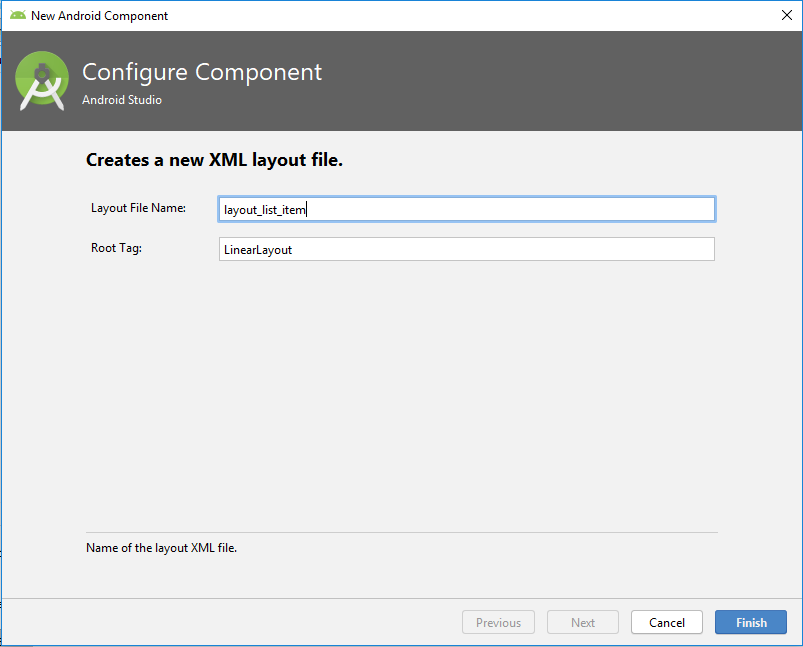803x647 pixels.
Task: Click the LinearLayout text in Root Tag
Action: point(258,250)
